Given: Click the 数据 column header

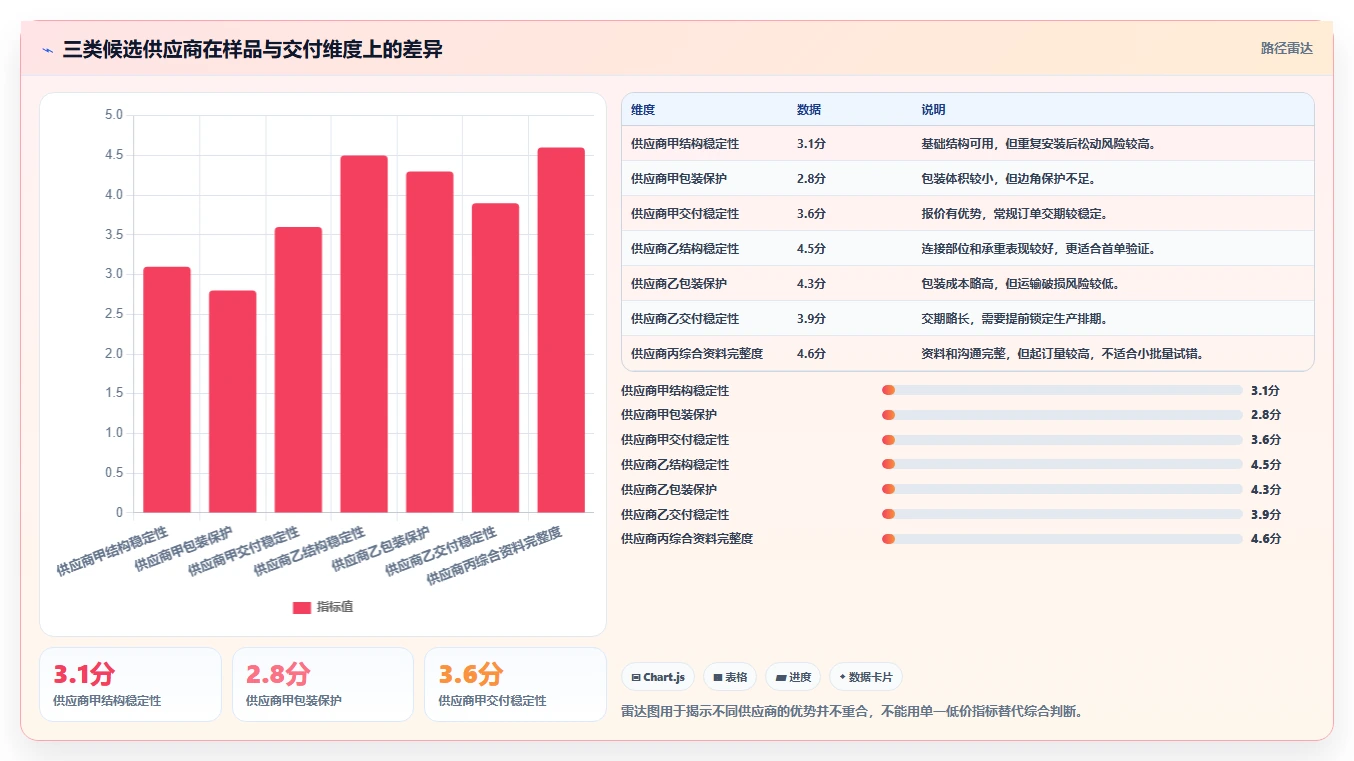Looking at the screenshot, I should click(x=809, y=109).
